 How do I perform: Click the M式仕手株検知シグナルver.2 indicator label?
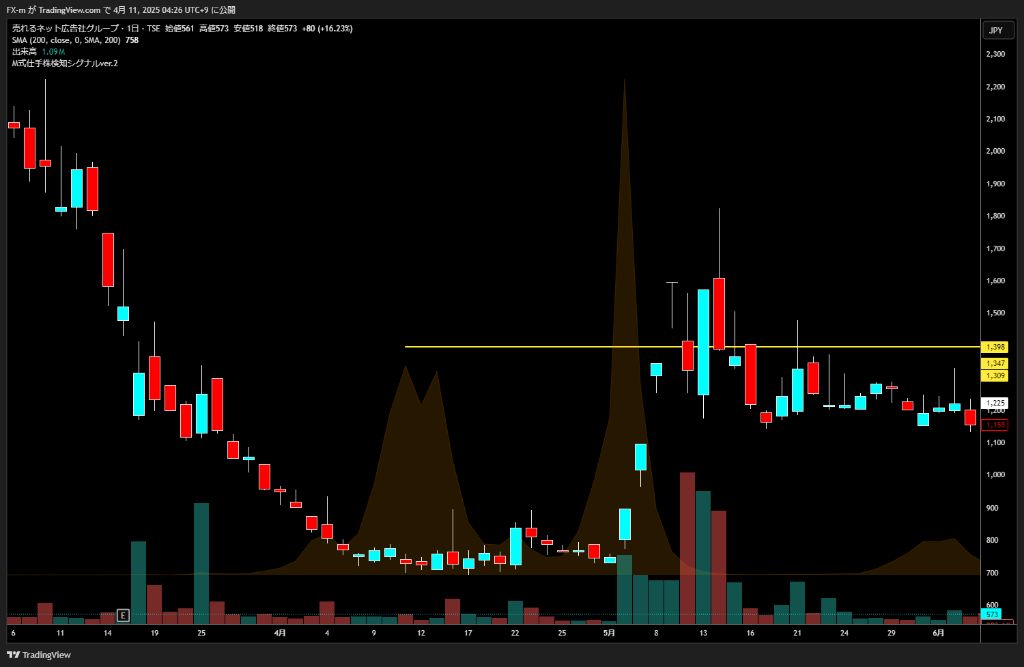[x=65, y=63]
